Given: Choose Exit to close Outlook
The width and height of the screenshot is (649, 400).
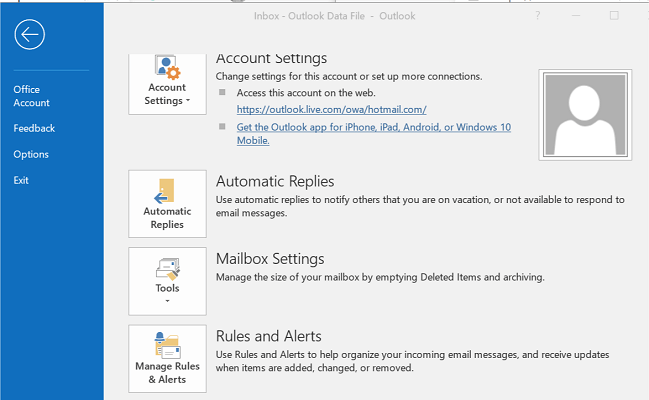Looking at the screenshot, I should coord(21,180).
